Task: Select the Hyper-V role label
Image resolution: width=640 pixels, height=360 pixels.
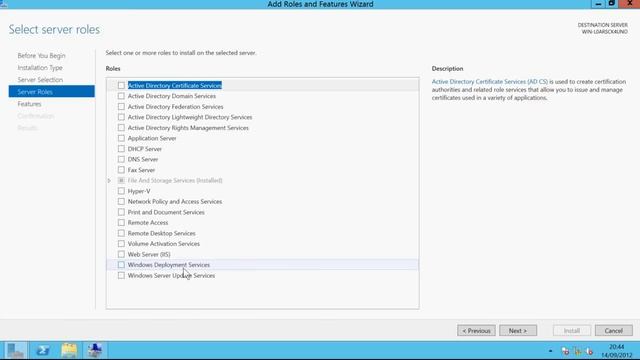Action: point(139,191)
